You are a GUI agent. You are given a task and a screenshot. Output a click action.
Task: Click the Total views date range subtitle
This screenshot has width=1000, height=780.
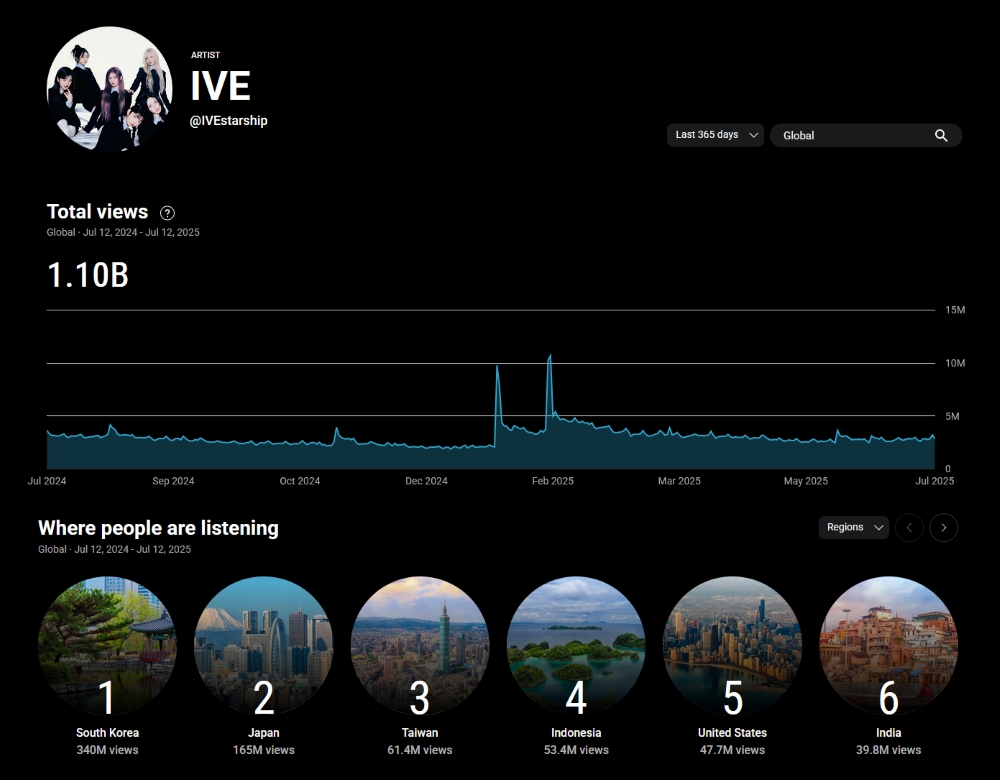point(123,232)
